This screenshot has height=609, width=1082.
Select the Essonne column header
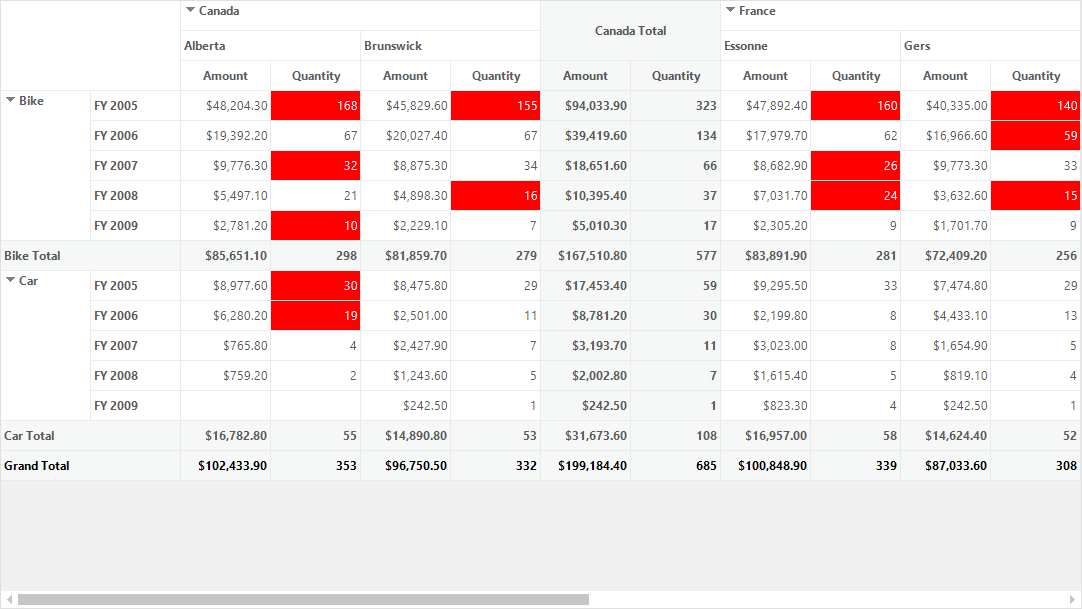coord(810,46)
